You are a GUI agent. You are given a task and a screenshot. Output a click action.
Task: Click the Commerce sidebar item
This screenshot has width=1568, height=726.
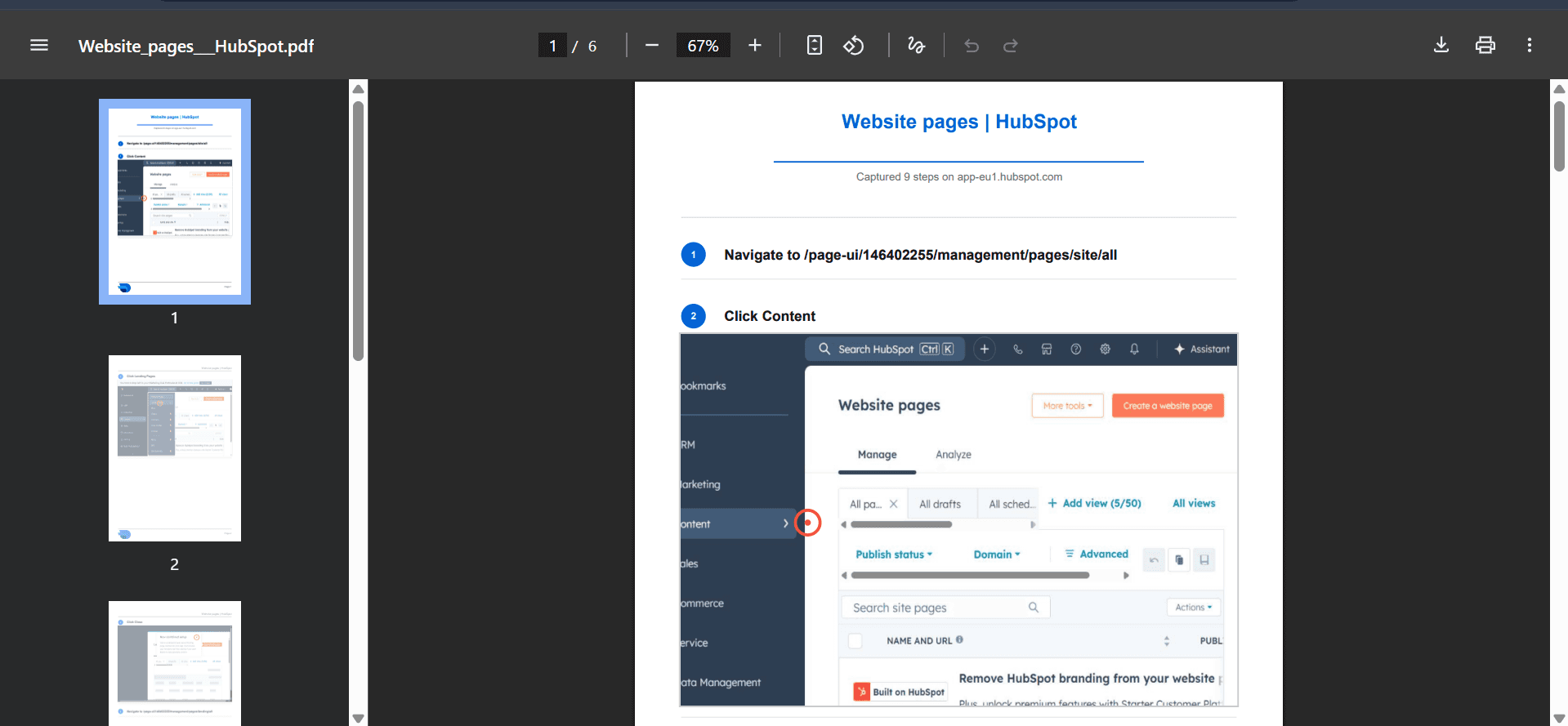[702, 604]
